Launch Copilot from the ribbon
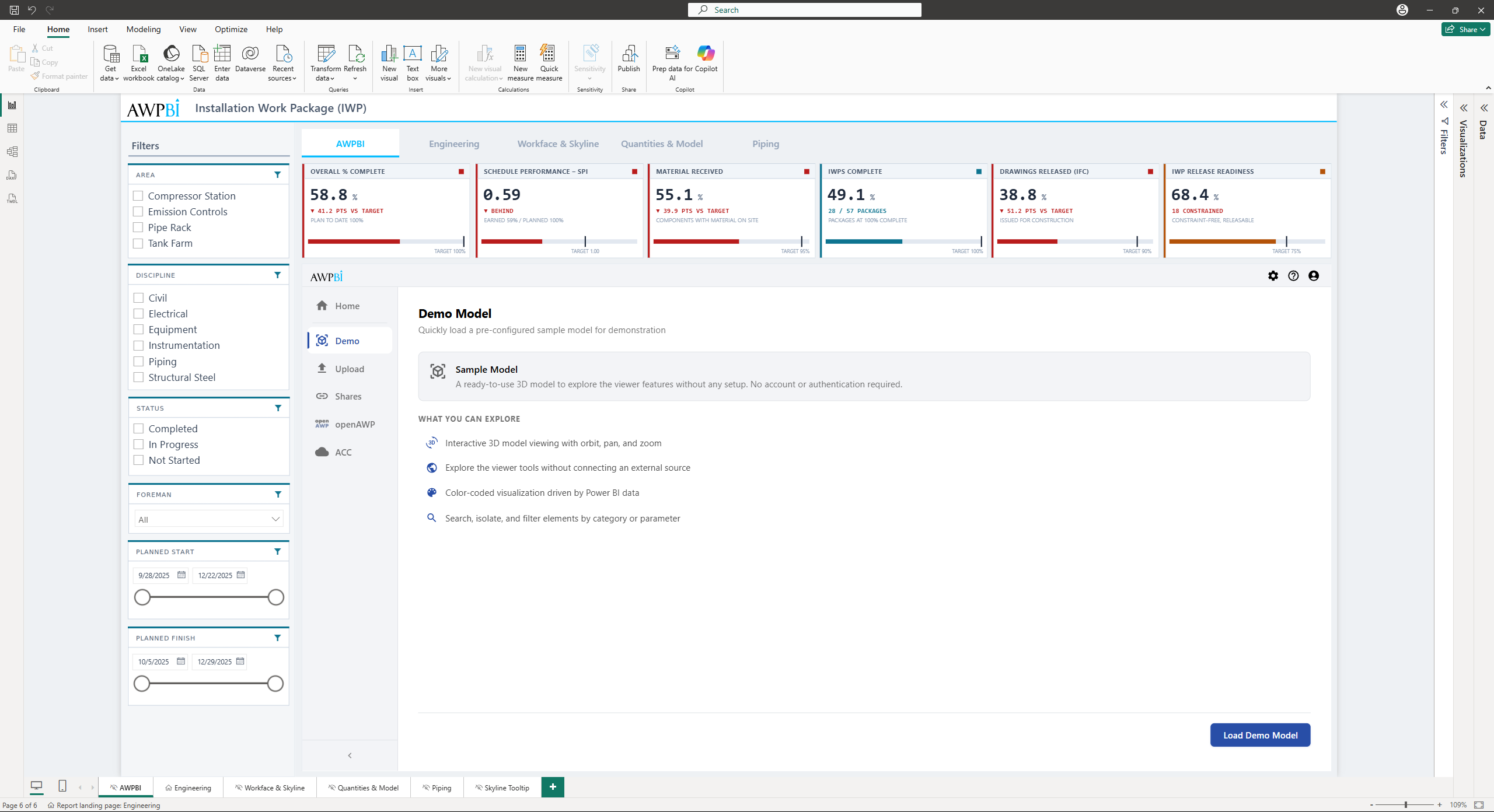Screen dimensions: 1494x812 (x=706, y=58)
